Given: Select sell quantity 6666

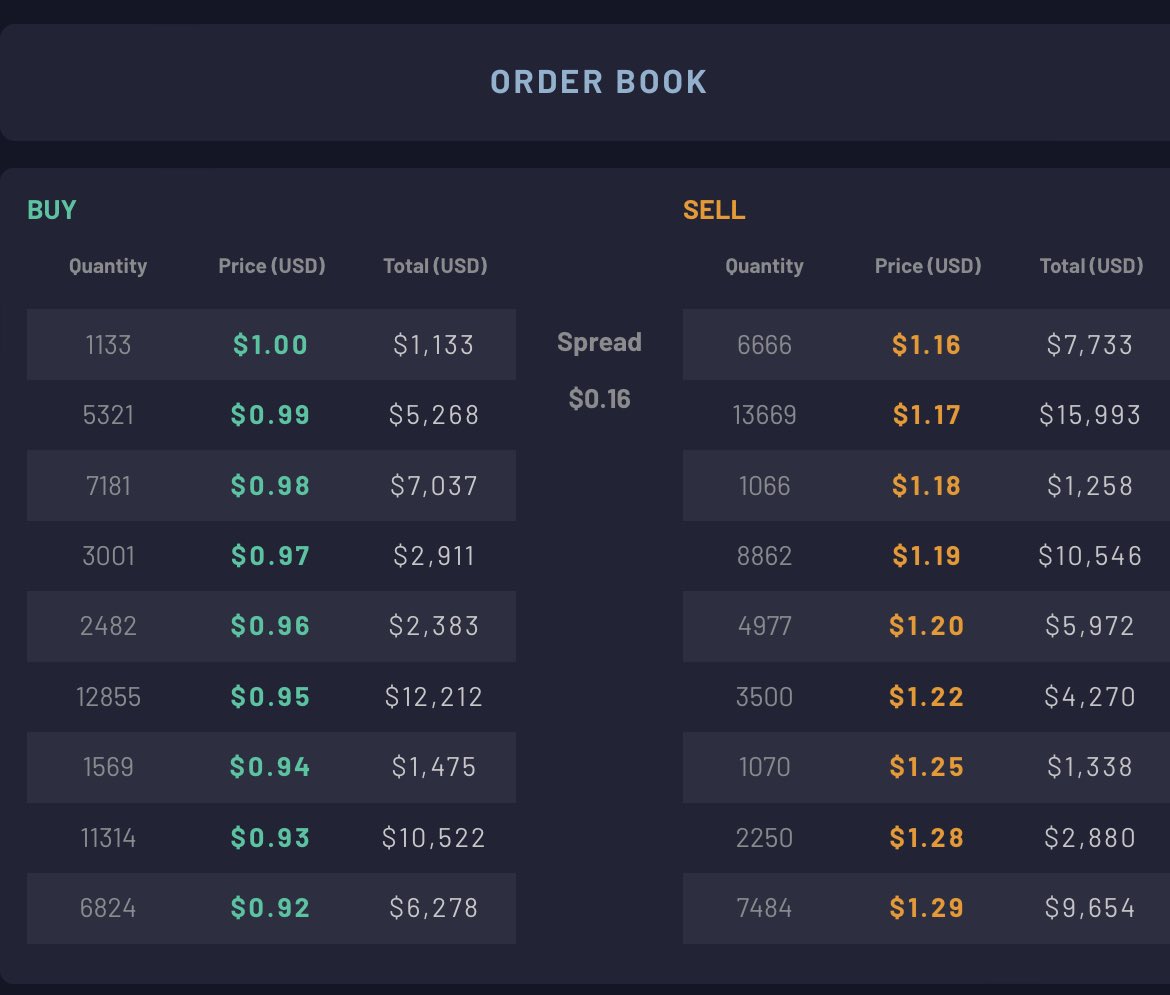Looking at the screenshot, I should click(x=764, y=345).
